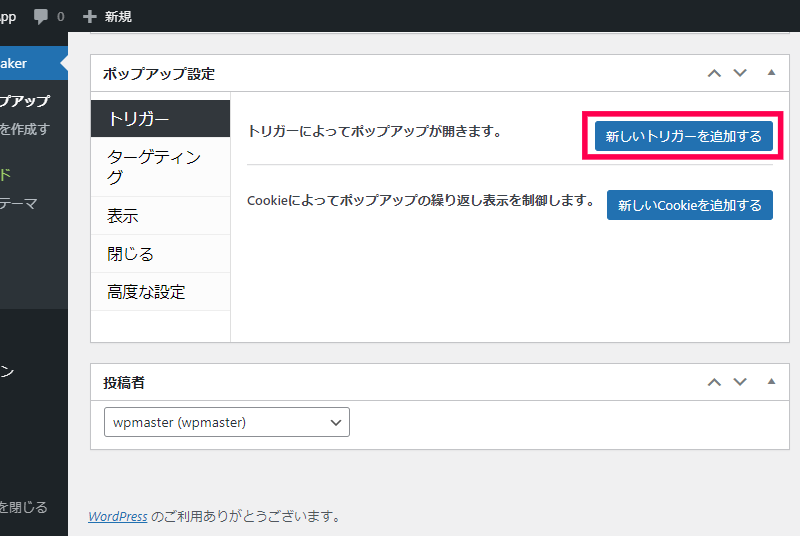Go to the 高度な設定 tab
Image resolution: width=800 pixels, height=536 pixels.
click(160, 292)
